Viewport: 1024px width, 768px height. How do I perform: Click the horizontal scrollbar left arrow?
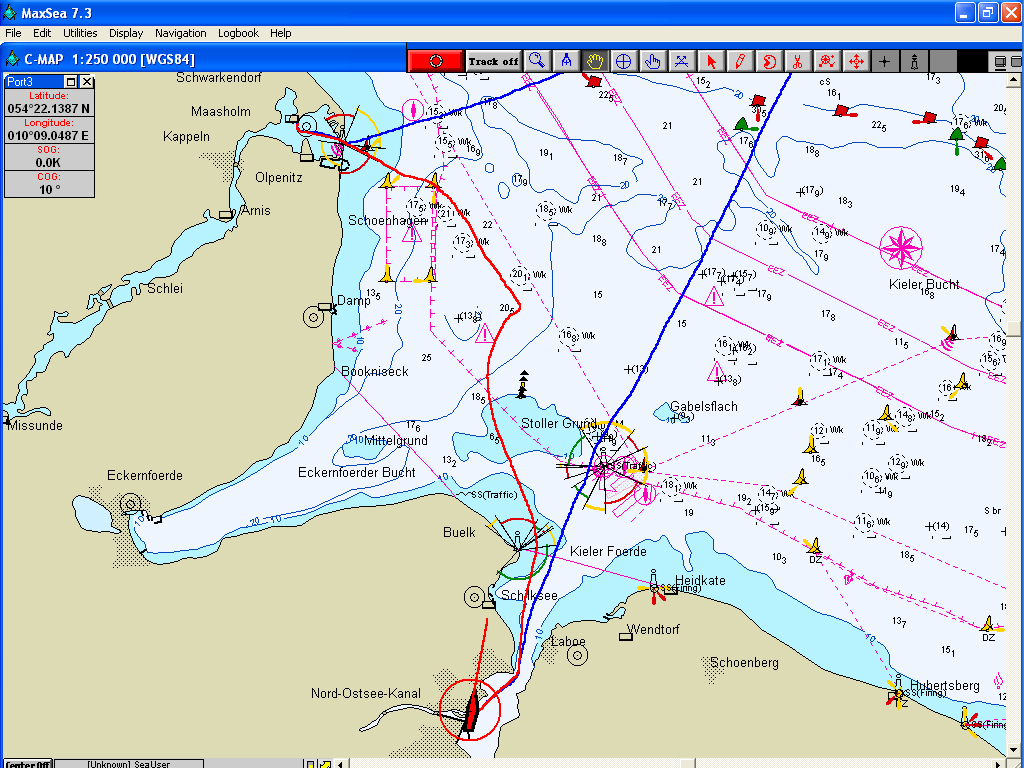pos(341,763)
